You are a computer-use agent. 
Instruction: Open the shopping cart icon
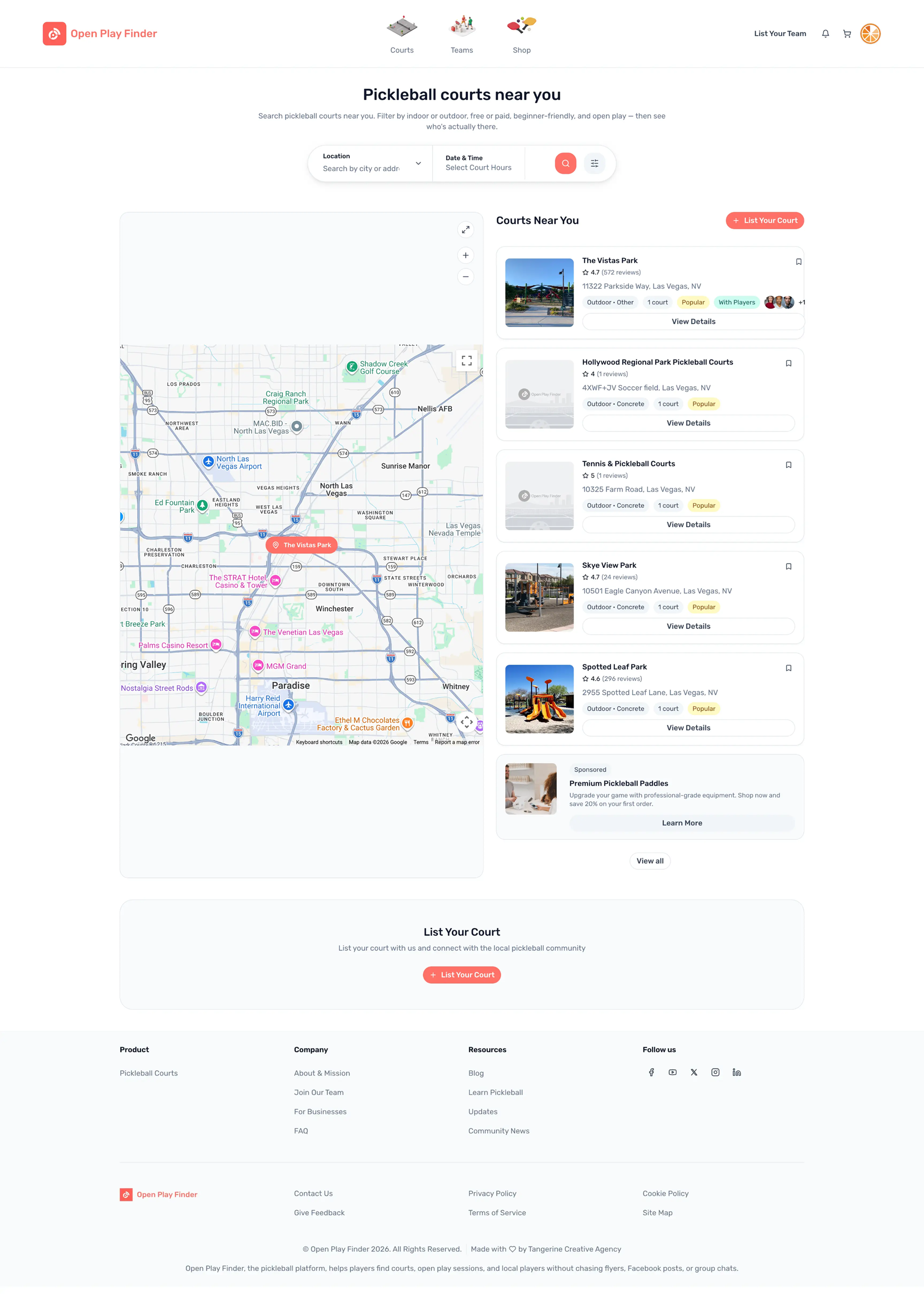click(847, 34)
